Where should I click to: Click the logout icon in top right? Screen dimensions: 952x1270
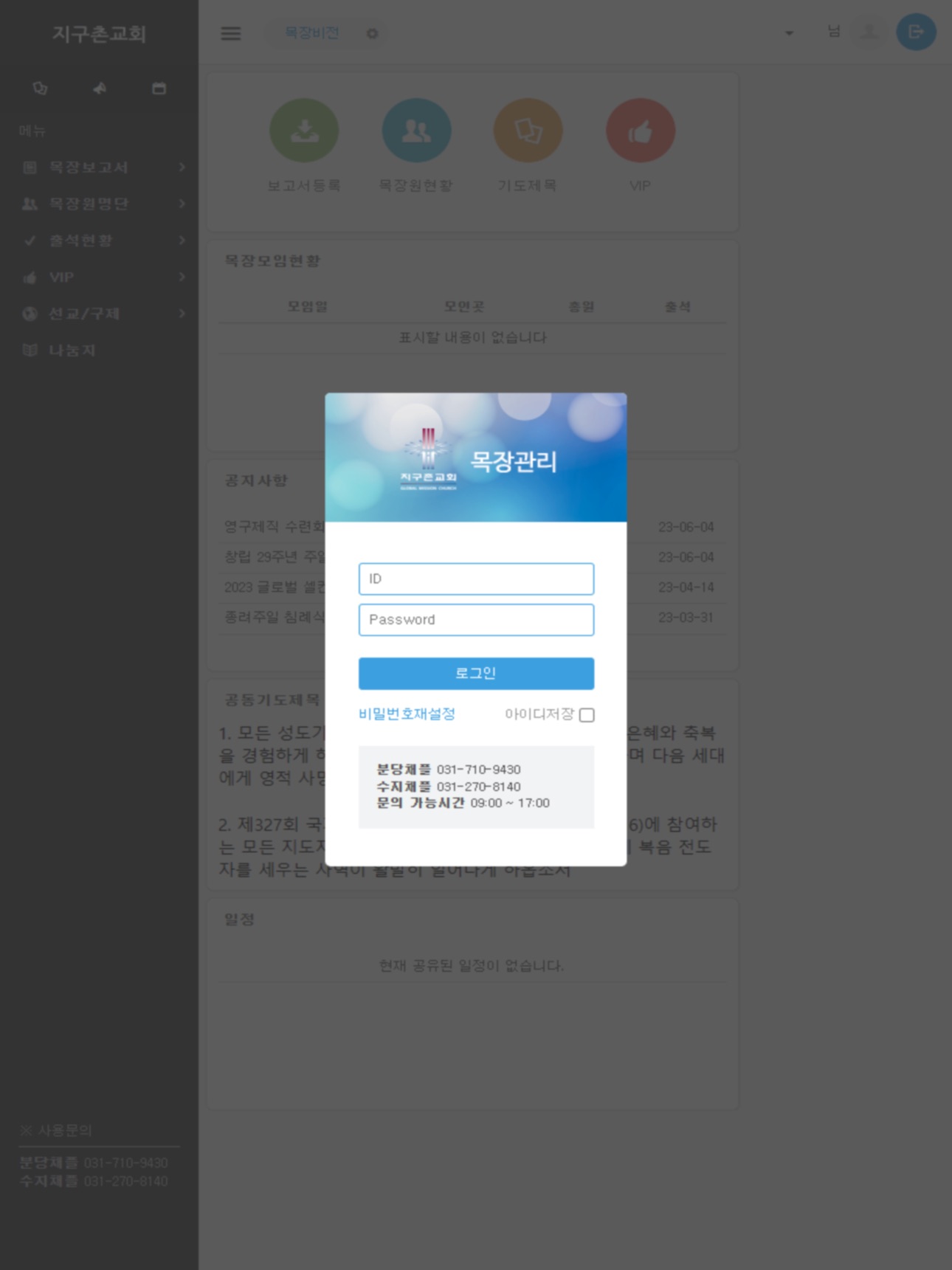coord(916,32)
